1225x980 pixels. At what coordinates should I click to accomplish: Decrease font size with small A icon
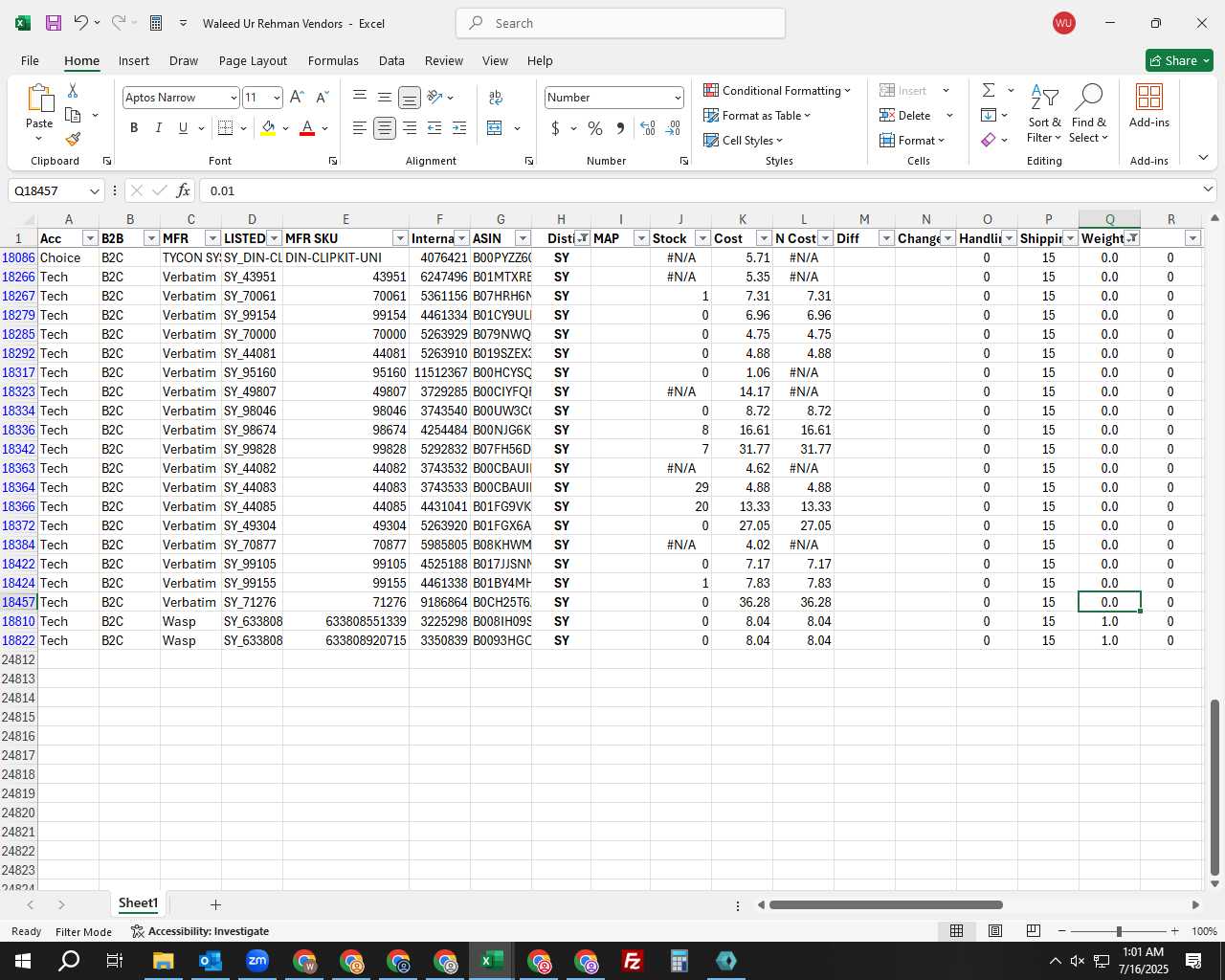[x=322, y=97]
